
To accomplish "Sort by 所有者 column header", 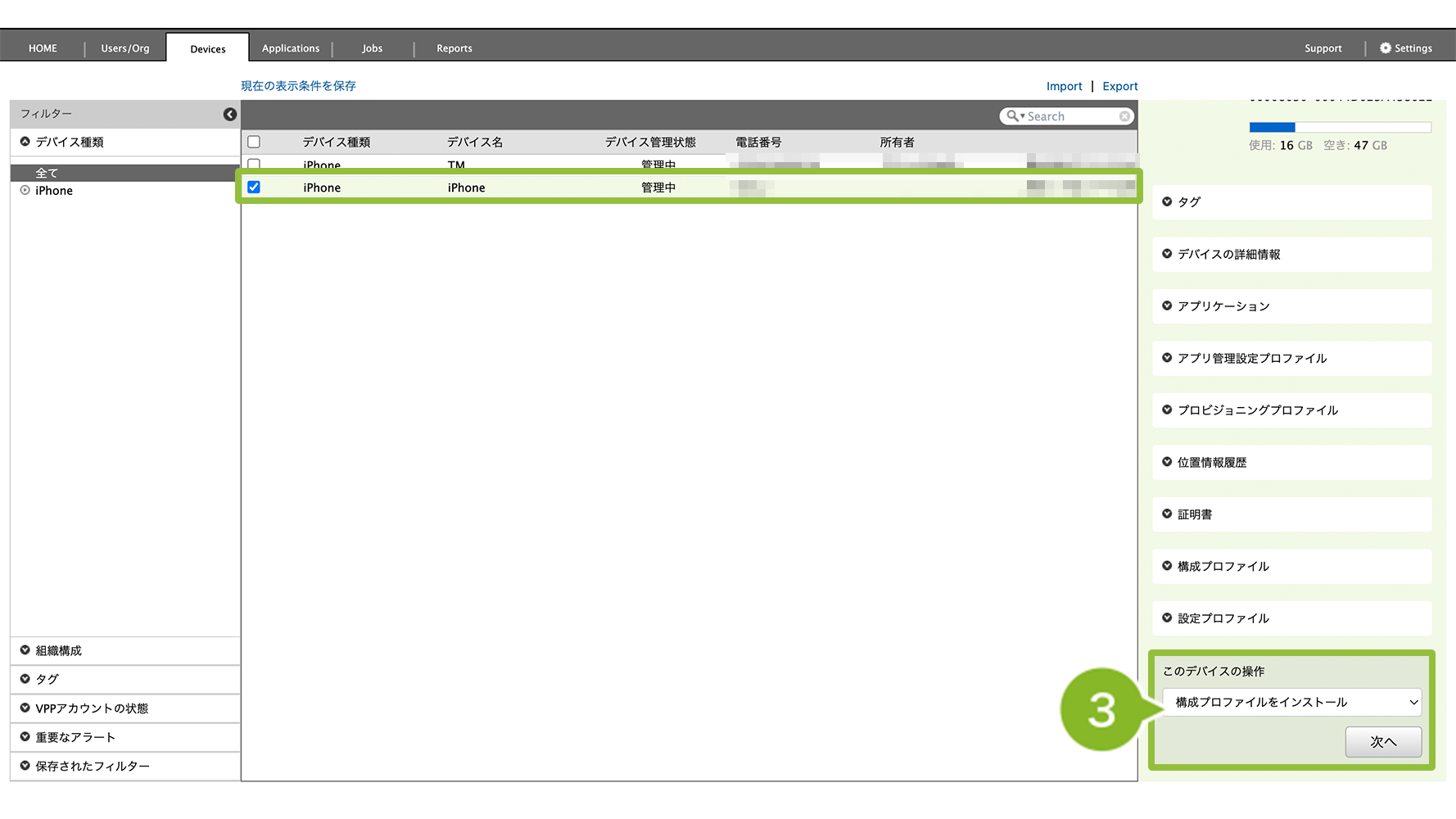I will tap(897, 142).
